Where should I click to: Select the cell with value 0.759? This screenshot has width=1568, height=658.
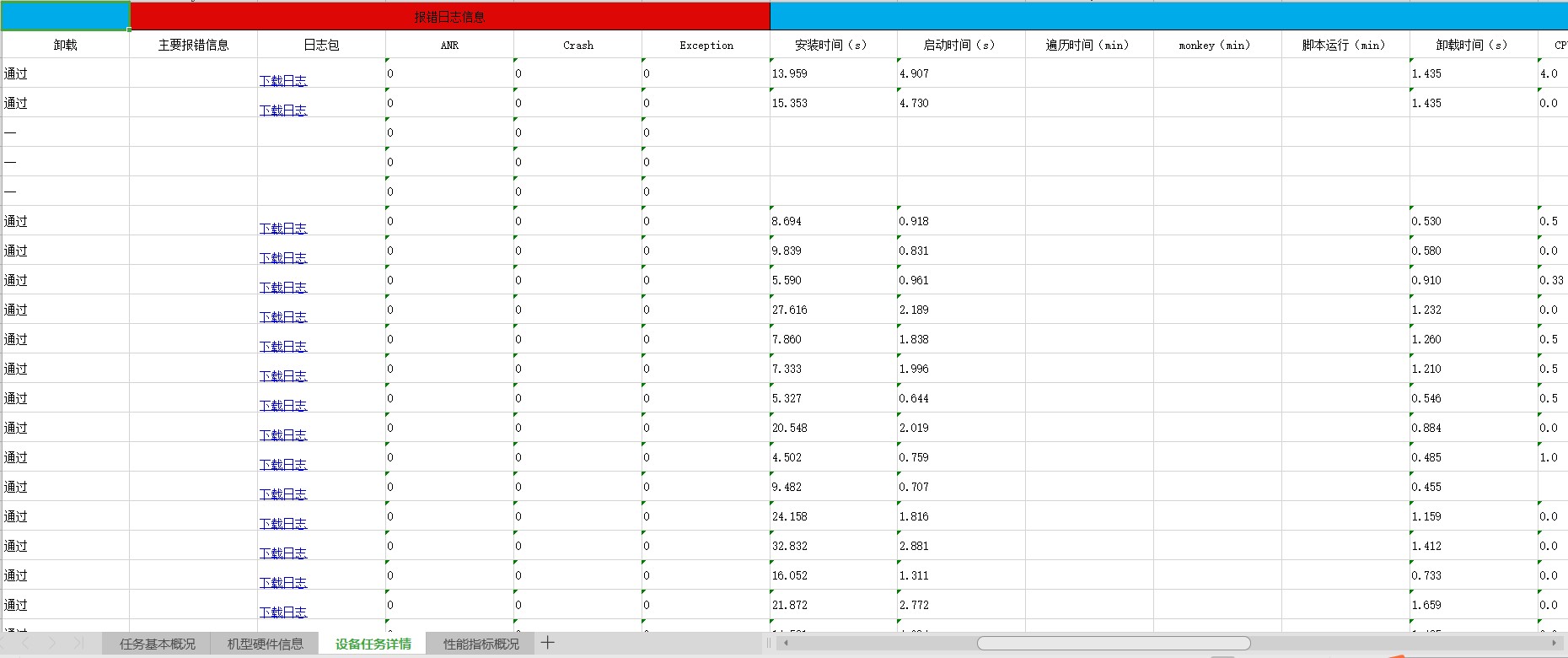coord(962,457)
